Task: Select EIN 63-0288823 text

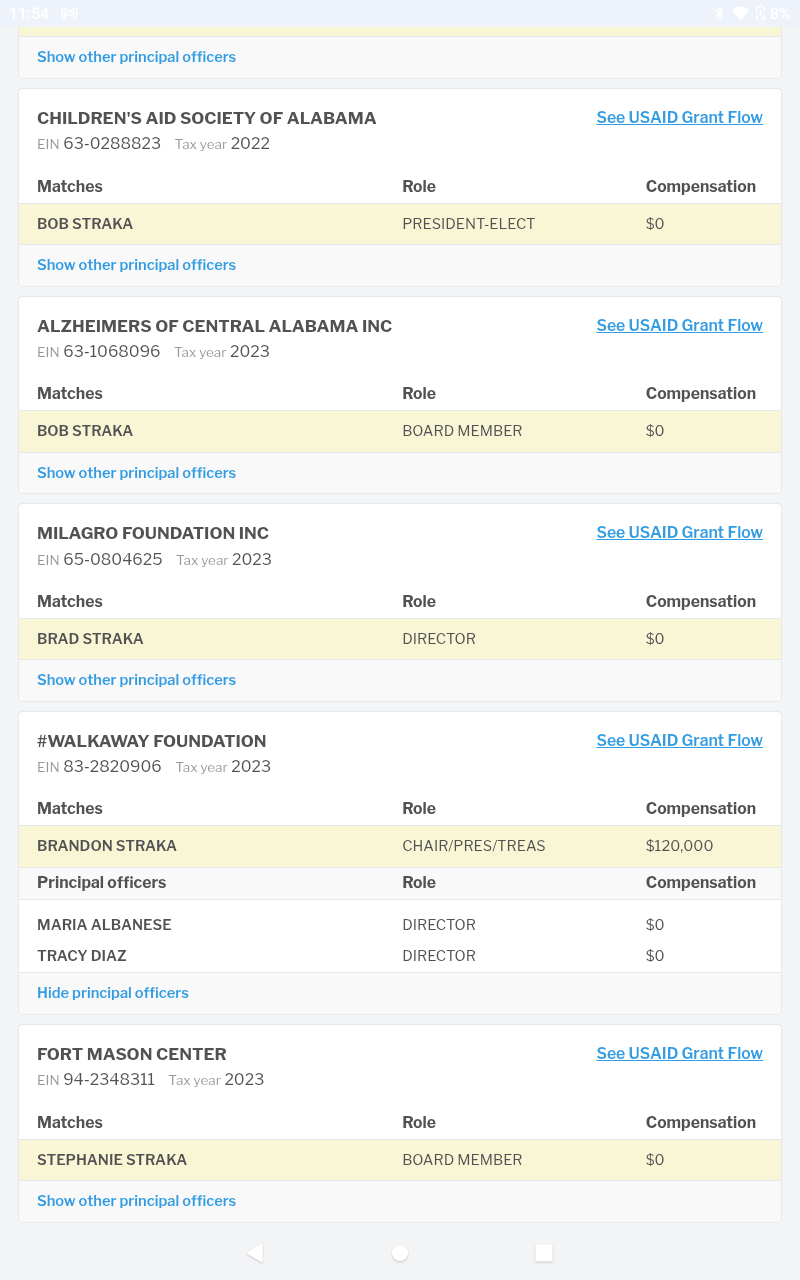Action: (x=99, y=144)
